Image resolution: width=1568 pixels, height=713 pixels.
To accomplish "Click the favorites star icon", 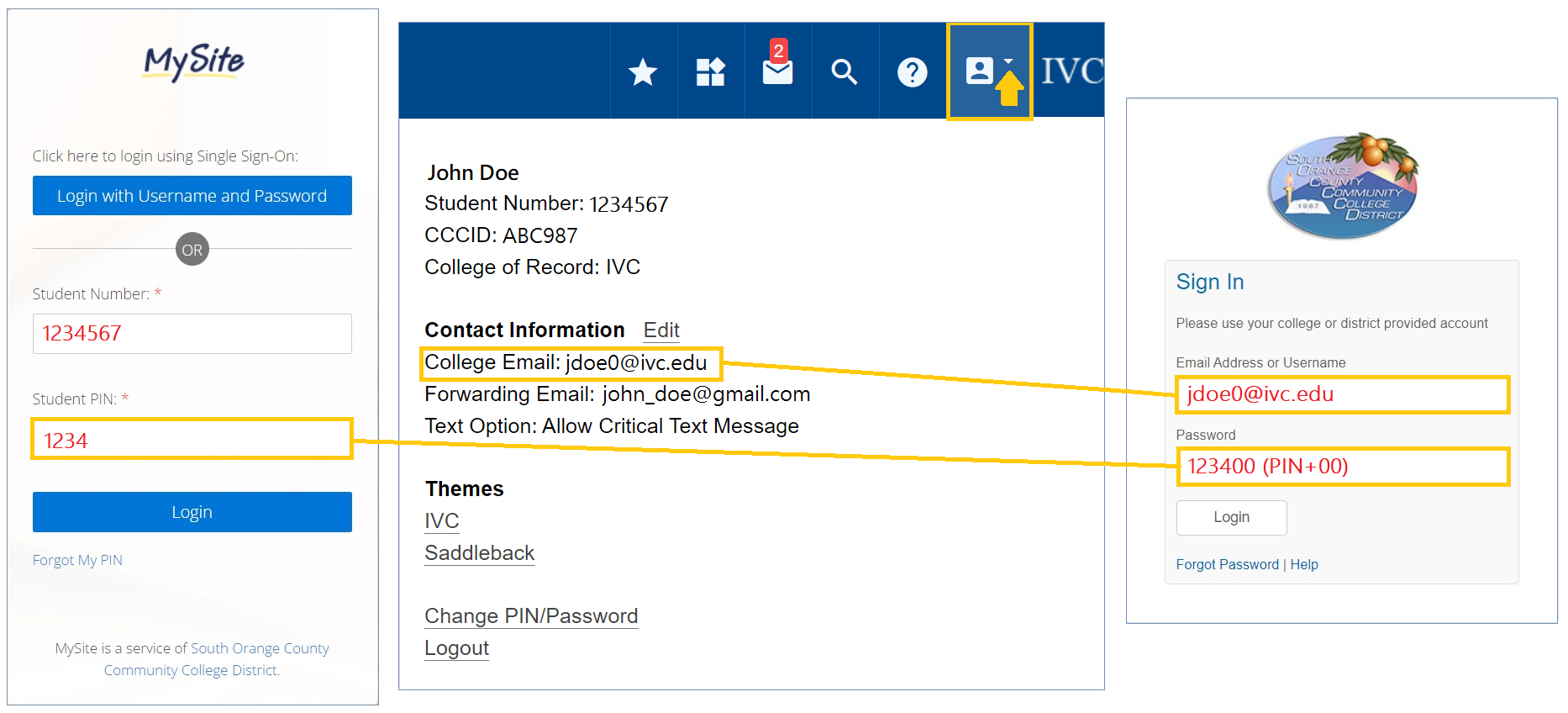I will click(643, 72).
